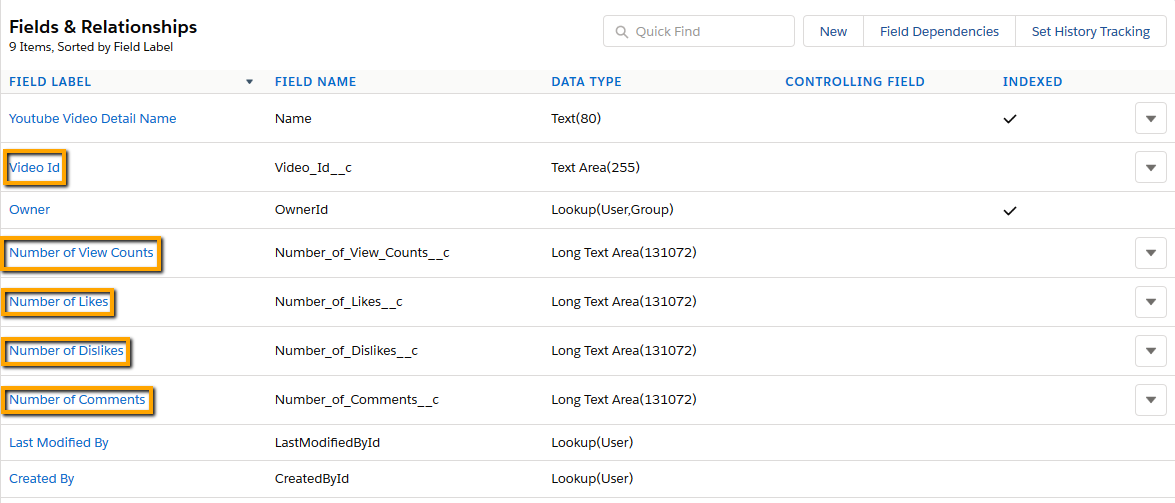Click Set History Tracking button
The image size is (1175, 503).
point(1090,31)
